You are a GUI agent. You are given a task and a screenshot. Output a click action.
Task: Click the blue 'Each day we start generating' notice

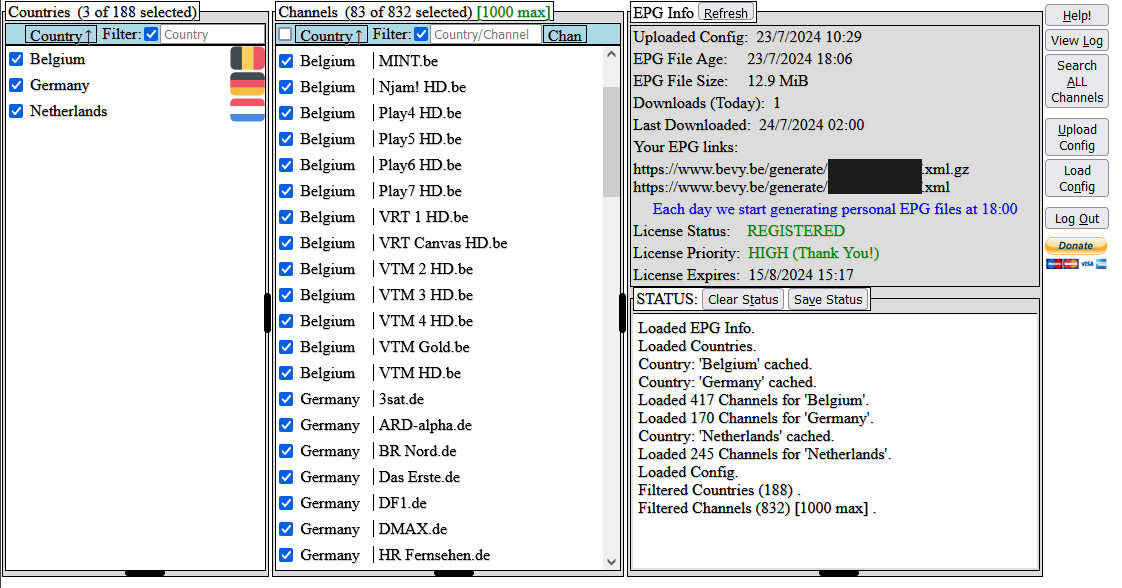point(835,209)
